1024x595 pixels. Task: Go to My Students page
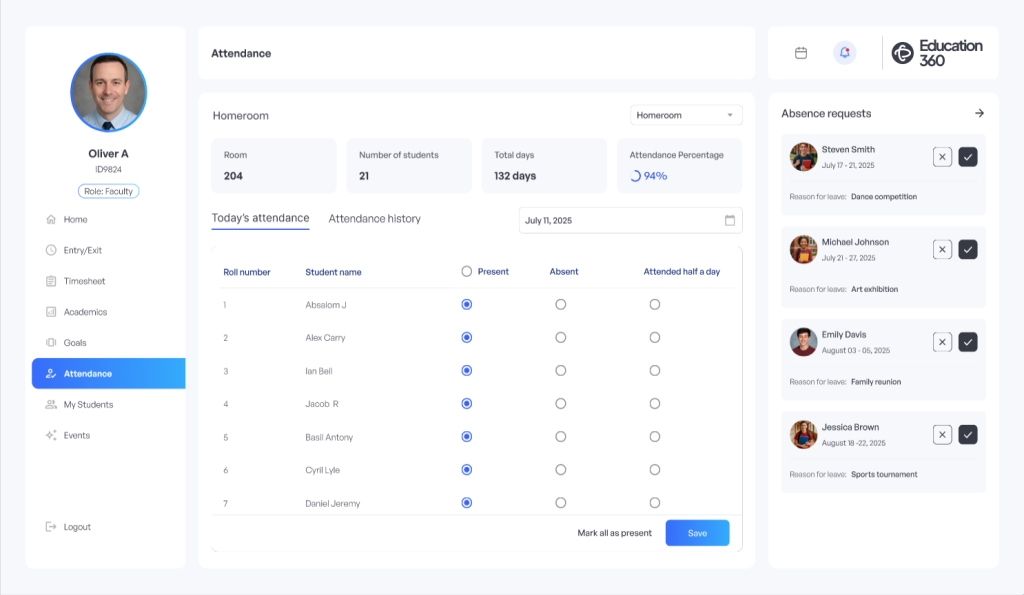[88, 405]
